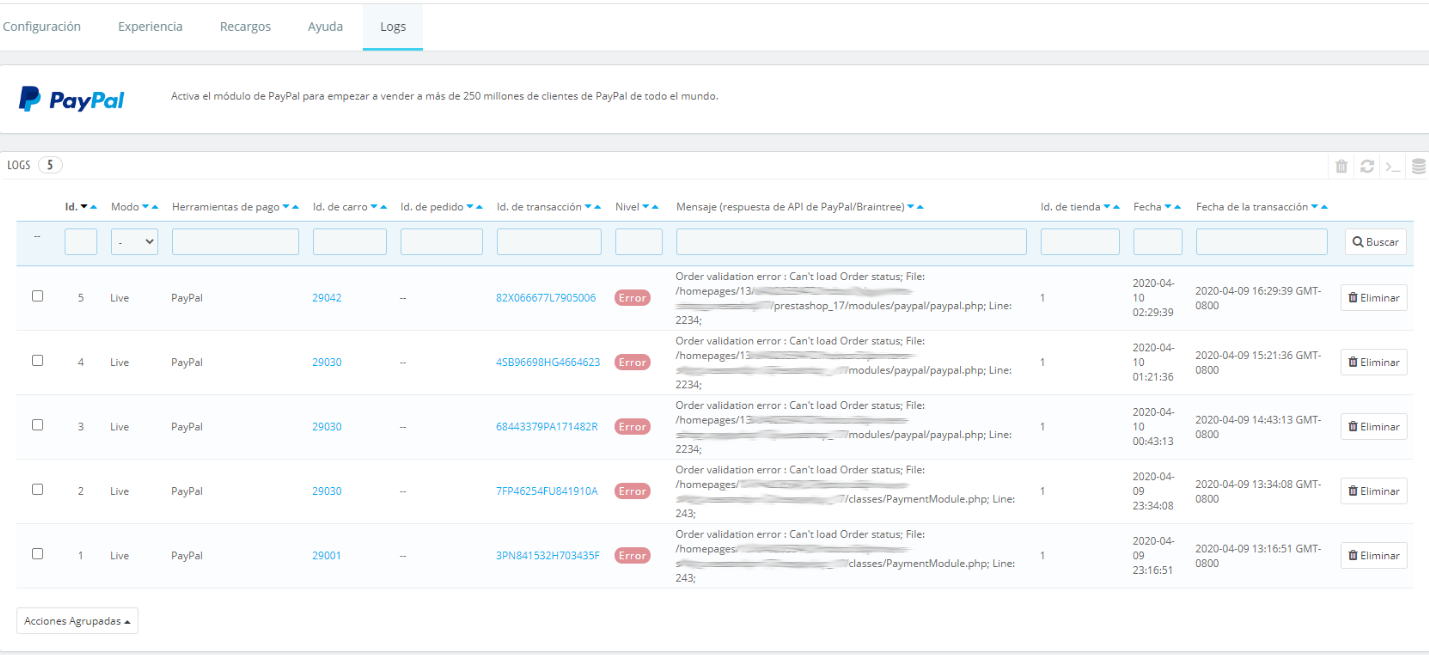Open transaction 68443379PA171482R
Image resolution: width=1429 pixels, height=655 pixels.
[x=547, y=427]
